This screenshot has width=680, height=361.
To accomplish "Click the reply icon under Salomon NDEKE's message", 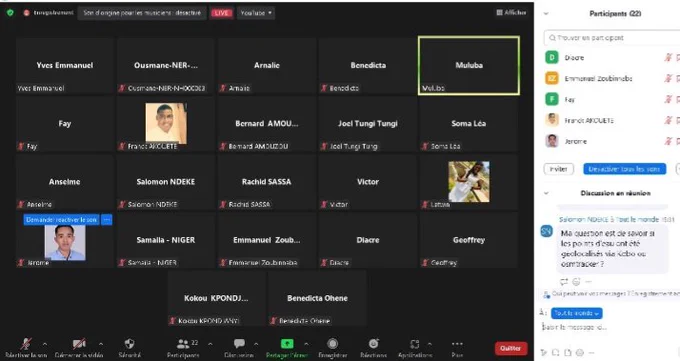I will (564, 282).
